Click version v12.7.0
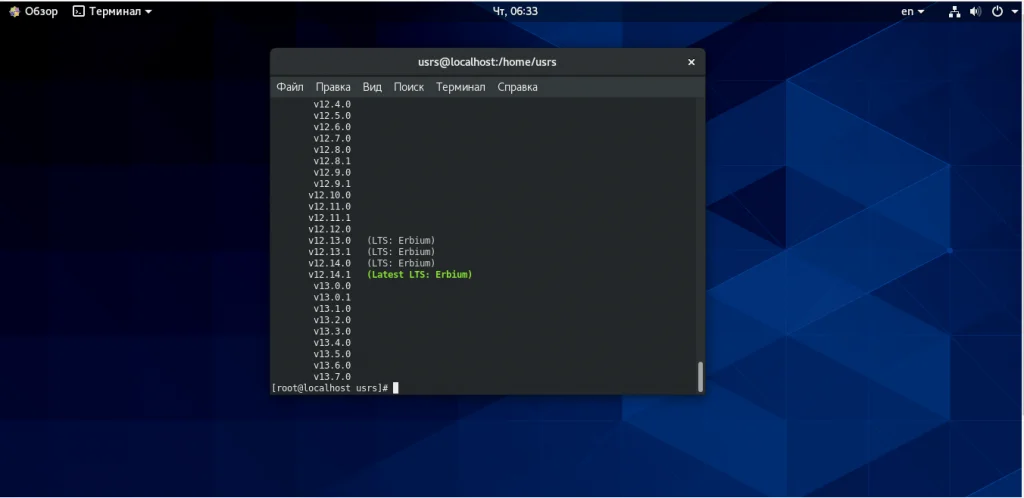Screen dimensions: 1024x498 point(332,138)
